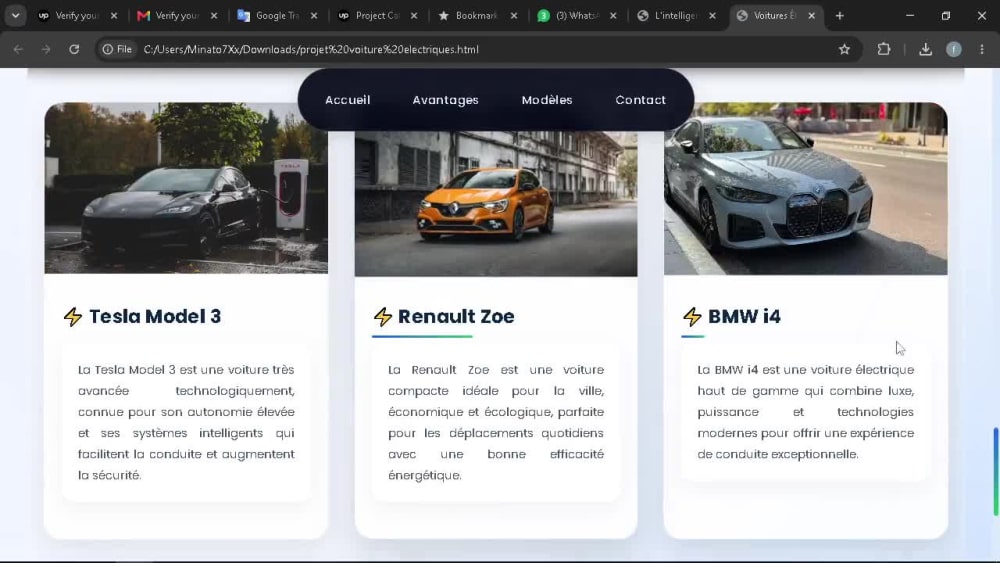The image size is (1000, 563).
Task: Focus the address bar URL
Action: tap(311, 49)
